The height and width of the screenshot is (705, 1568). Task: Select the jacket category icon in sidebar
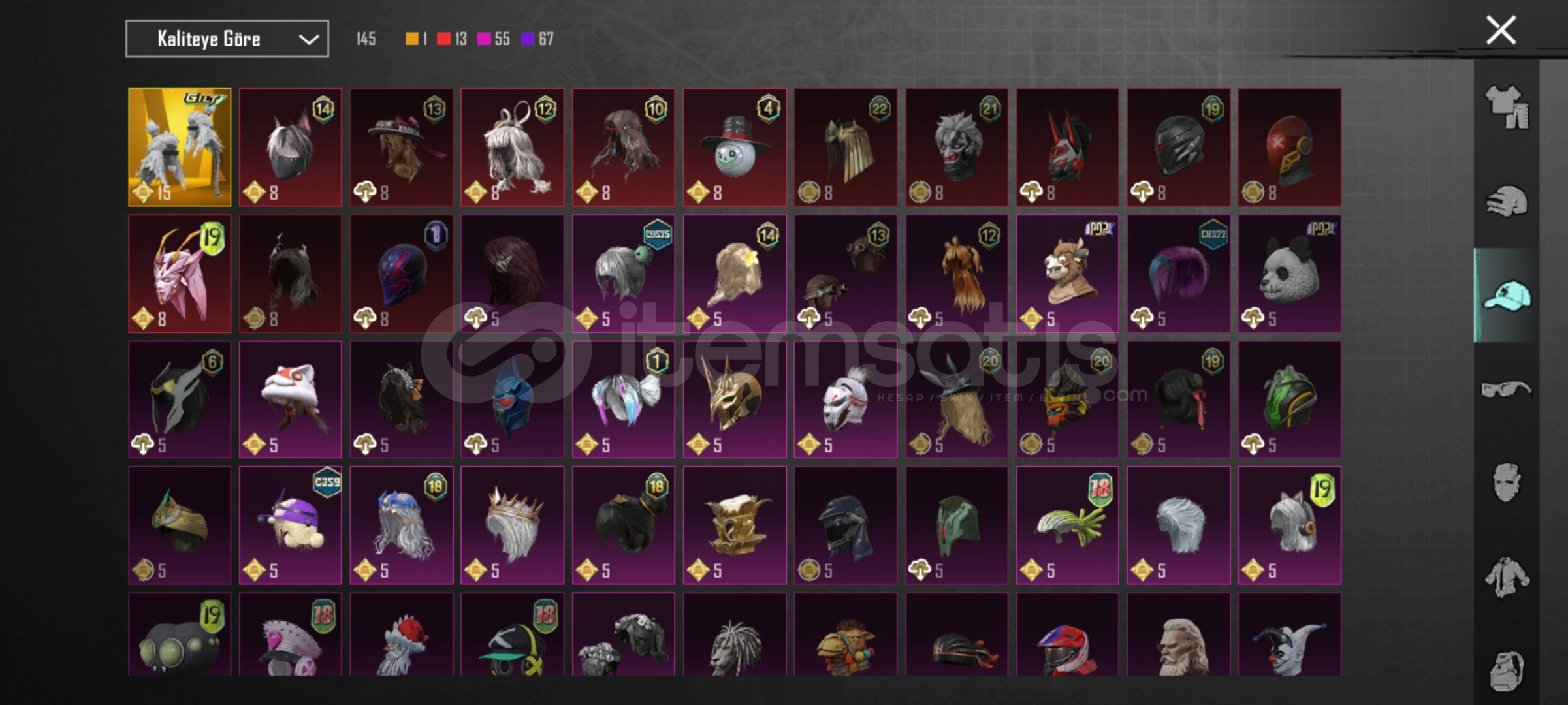pyautogui.click(x=1507, y=577)
